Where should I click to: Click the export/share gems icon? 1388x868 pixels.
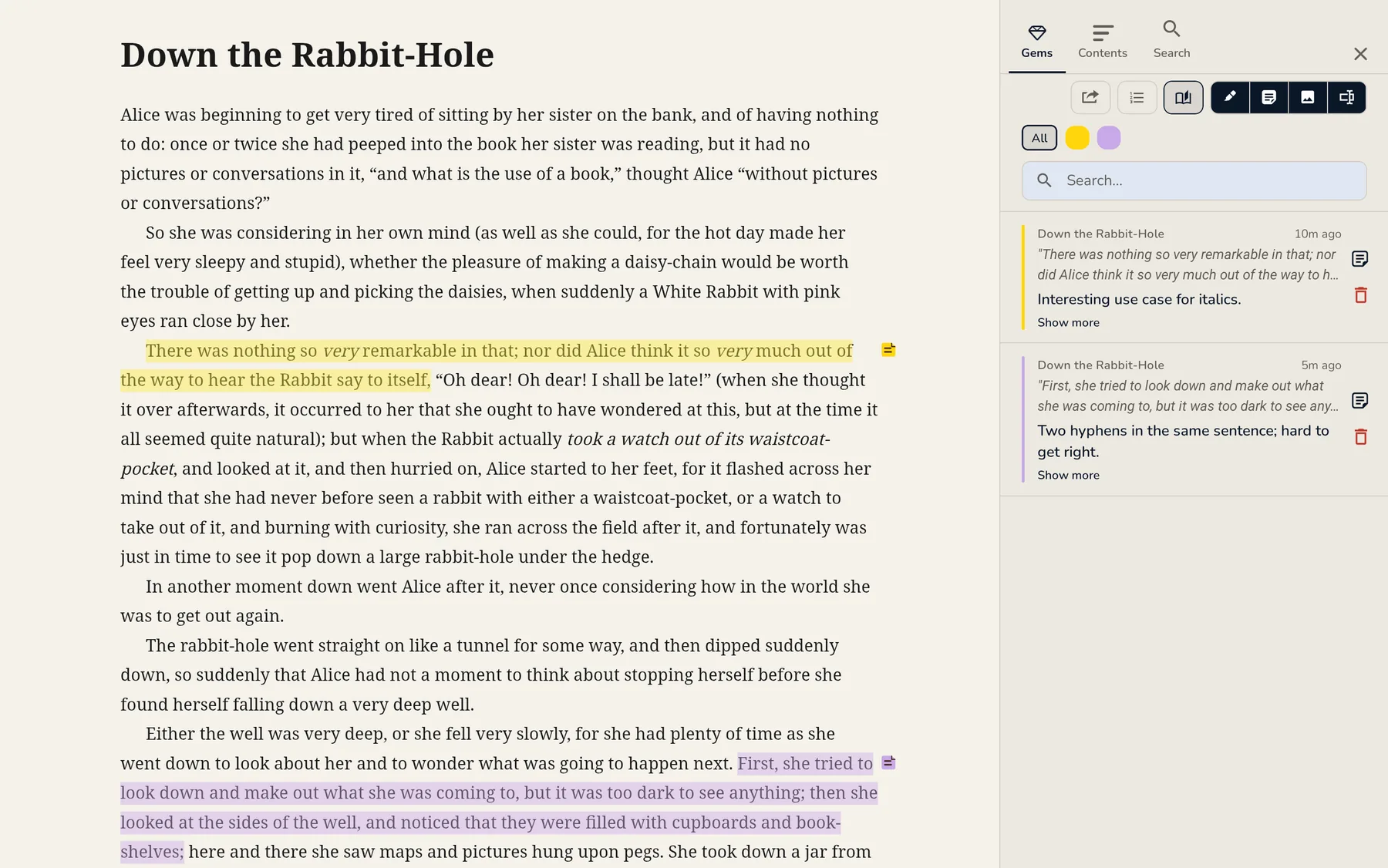tap(1090, 97)
